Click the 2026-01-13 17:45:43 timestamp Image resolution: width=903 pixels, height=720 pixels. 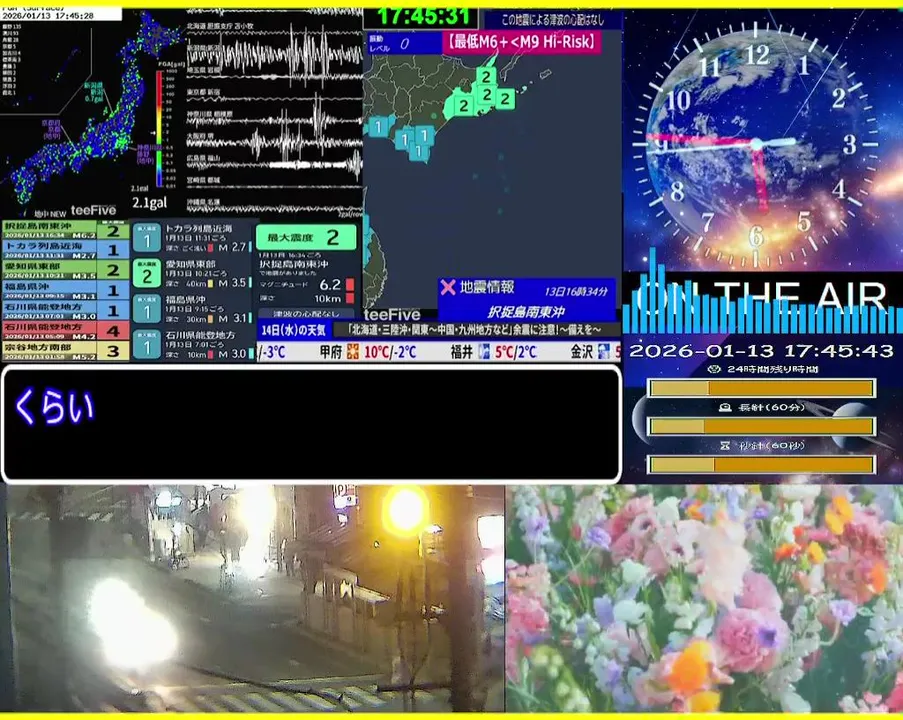[761, 351]
